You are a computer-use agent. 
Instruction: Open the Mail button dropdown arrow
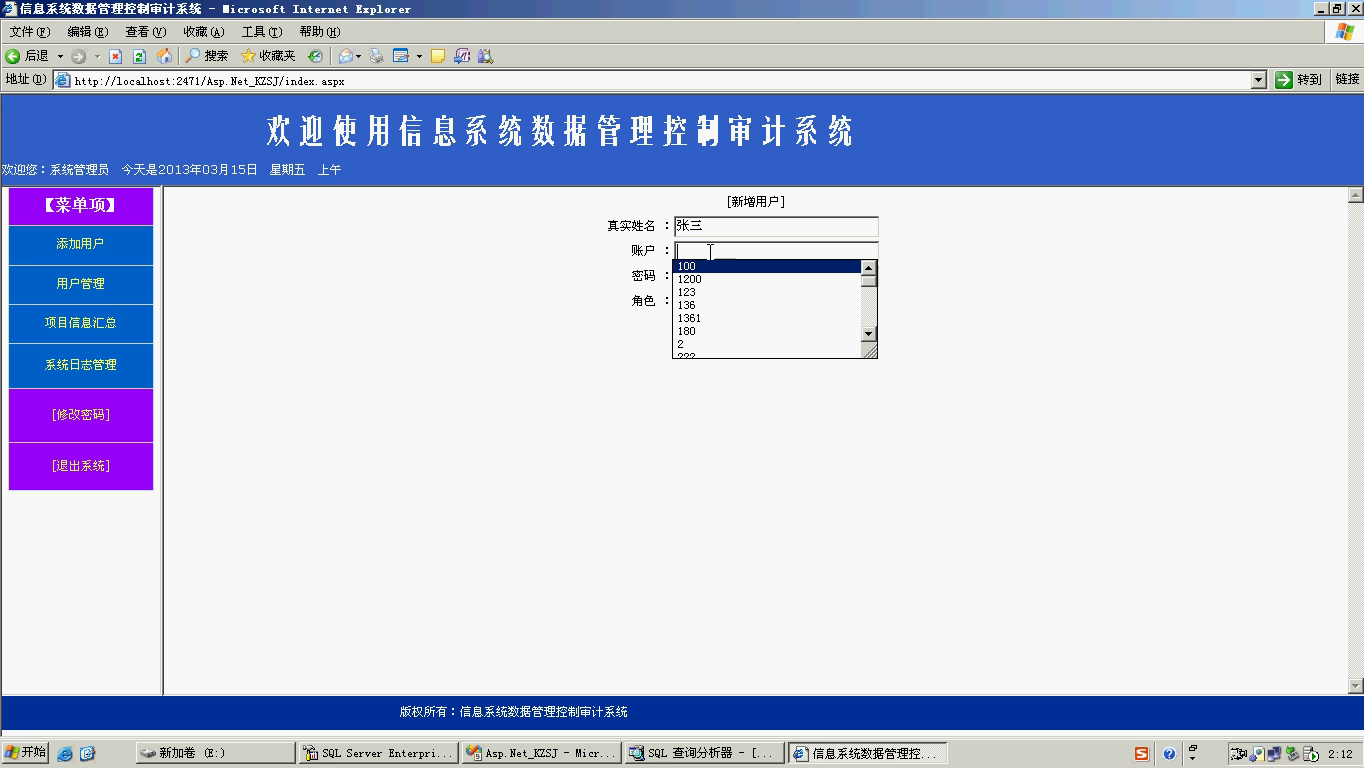click(x=359, y=56)
